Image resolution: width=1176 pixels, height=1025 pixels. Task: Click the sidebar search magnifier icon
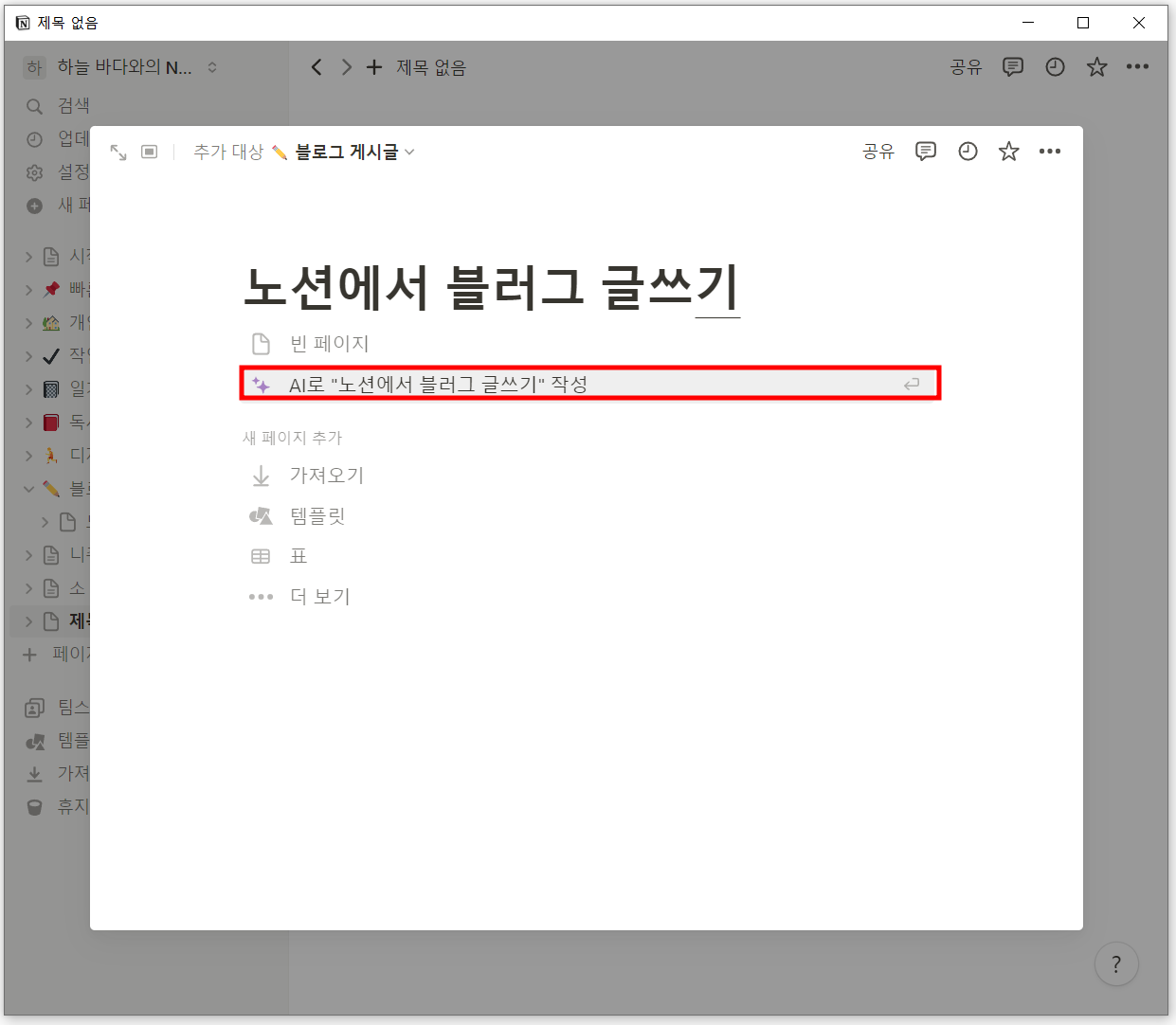tap(35, 107)
